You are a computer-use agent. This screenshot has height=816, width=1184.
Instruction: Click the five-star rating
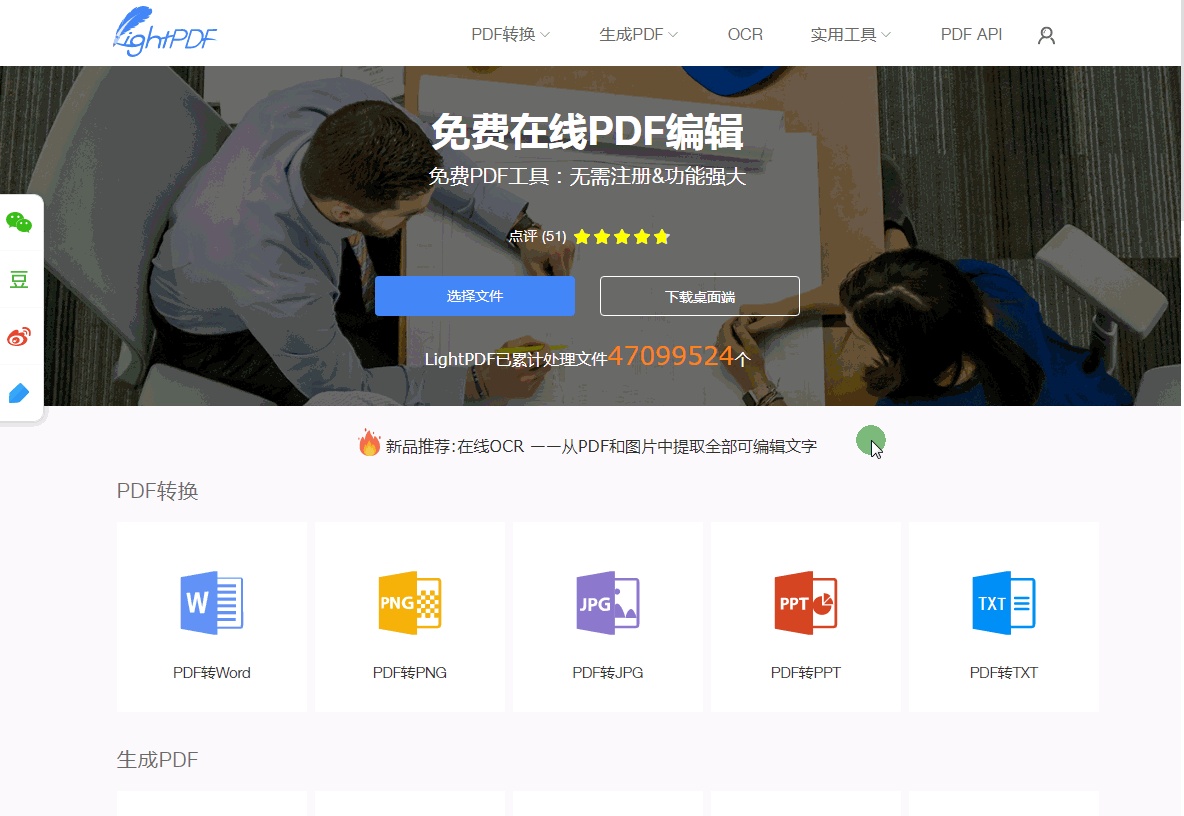click(x=621, y=237)
